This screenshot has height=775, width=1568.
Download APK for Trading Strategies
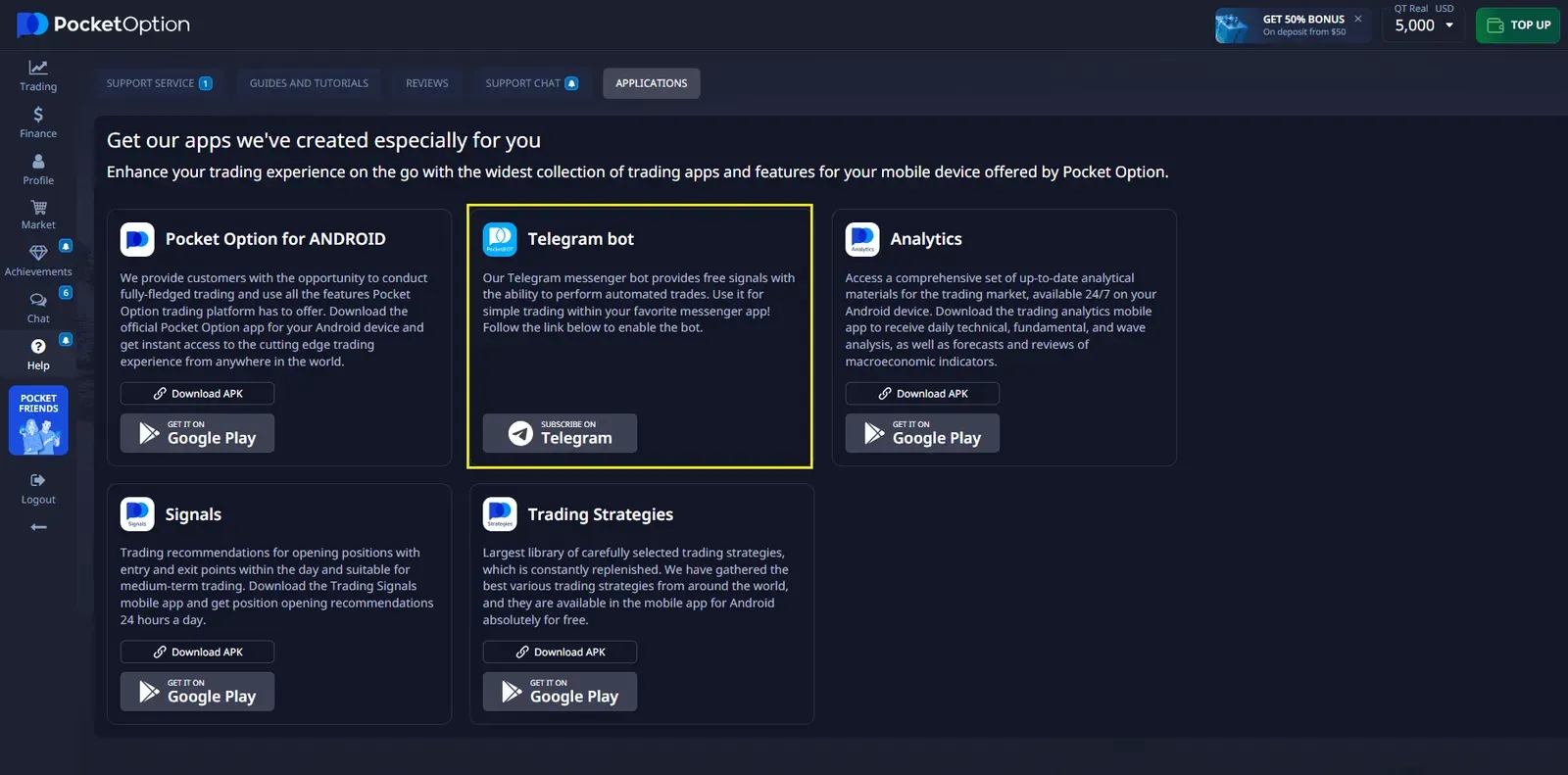coord(560,653)
